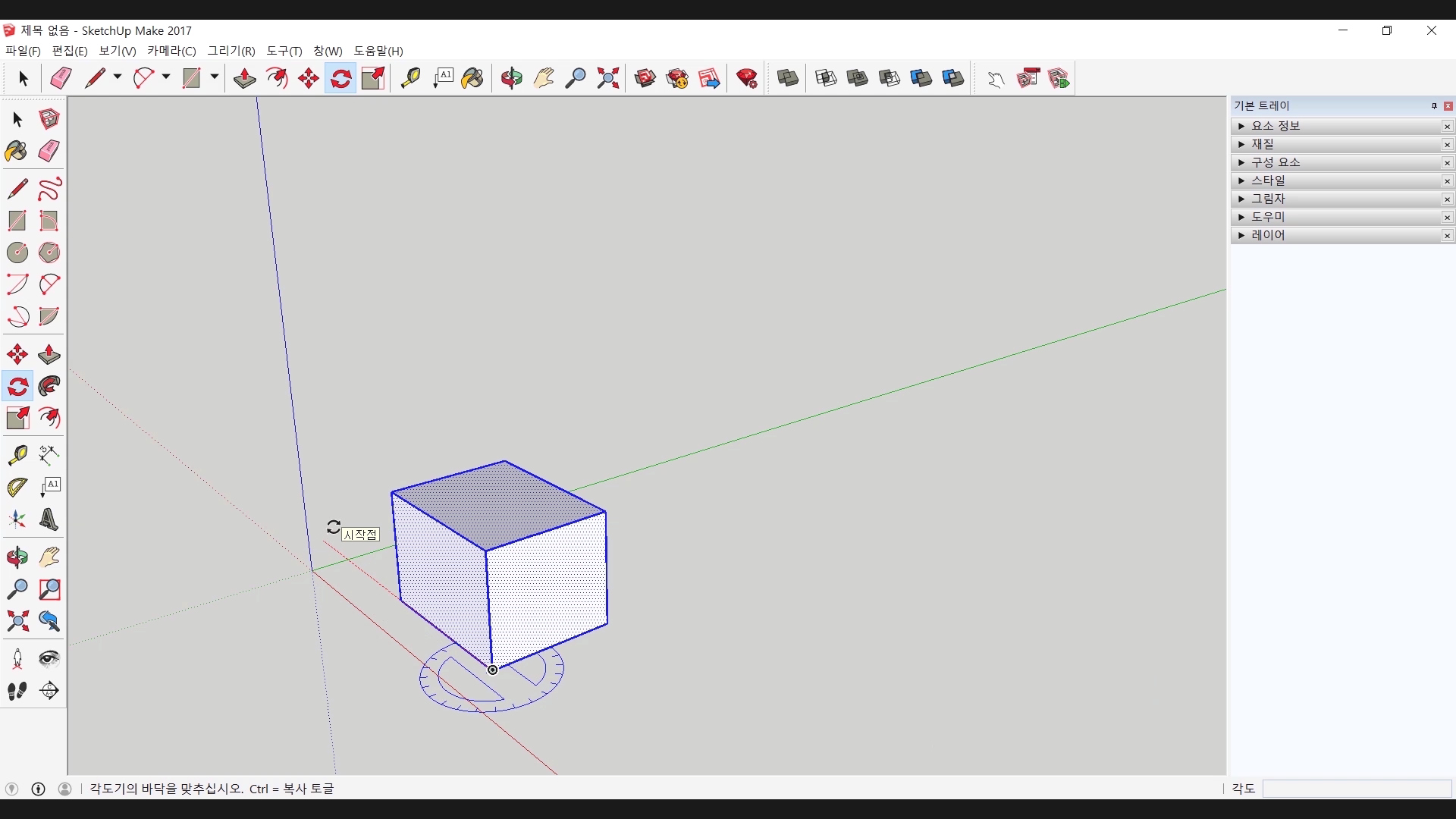The image size is (1456, 819).
Task: Click the Zoom Extents icon in top toolbar
Action: click(607, 78)
